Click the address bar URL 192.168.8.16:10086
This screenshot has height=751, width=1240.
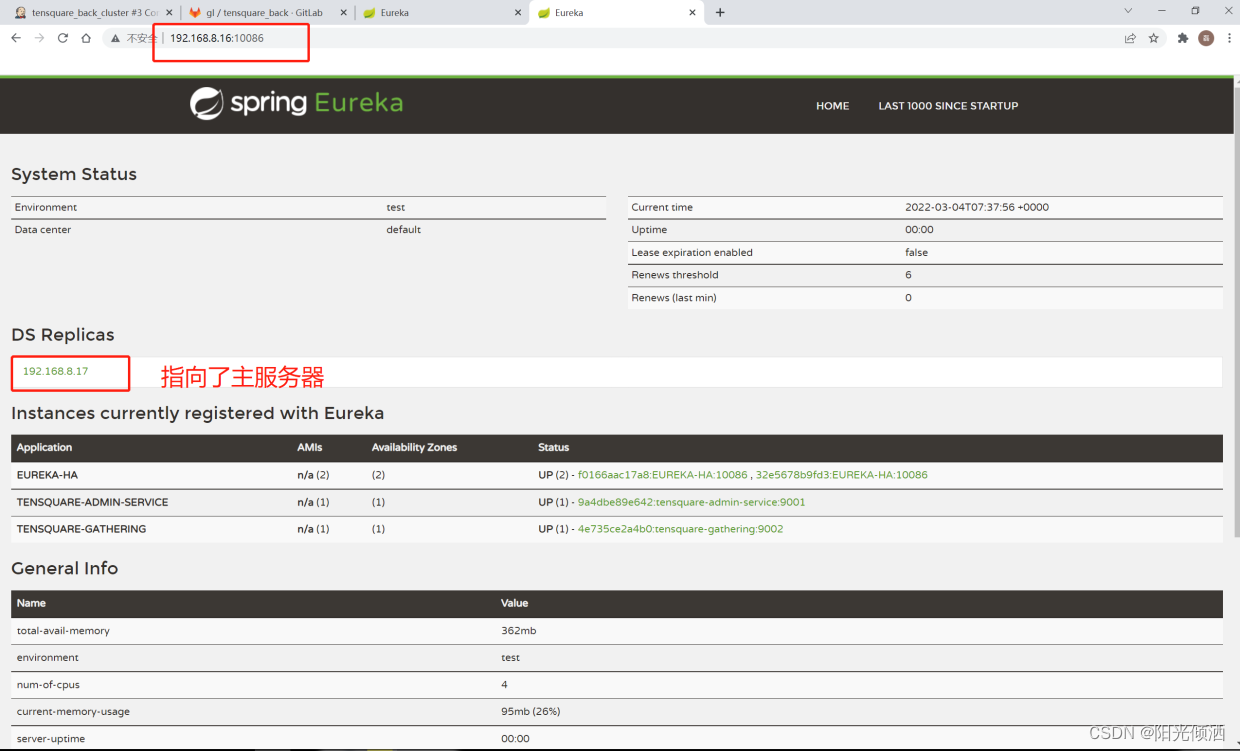(x=216, y=38)
